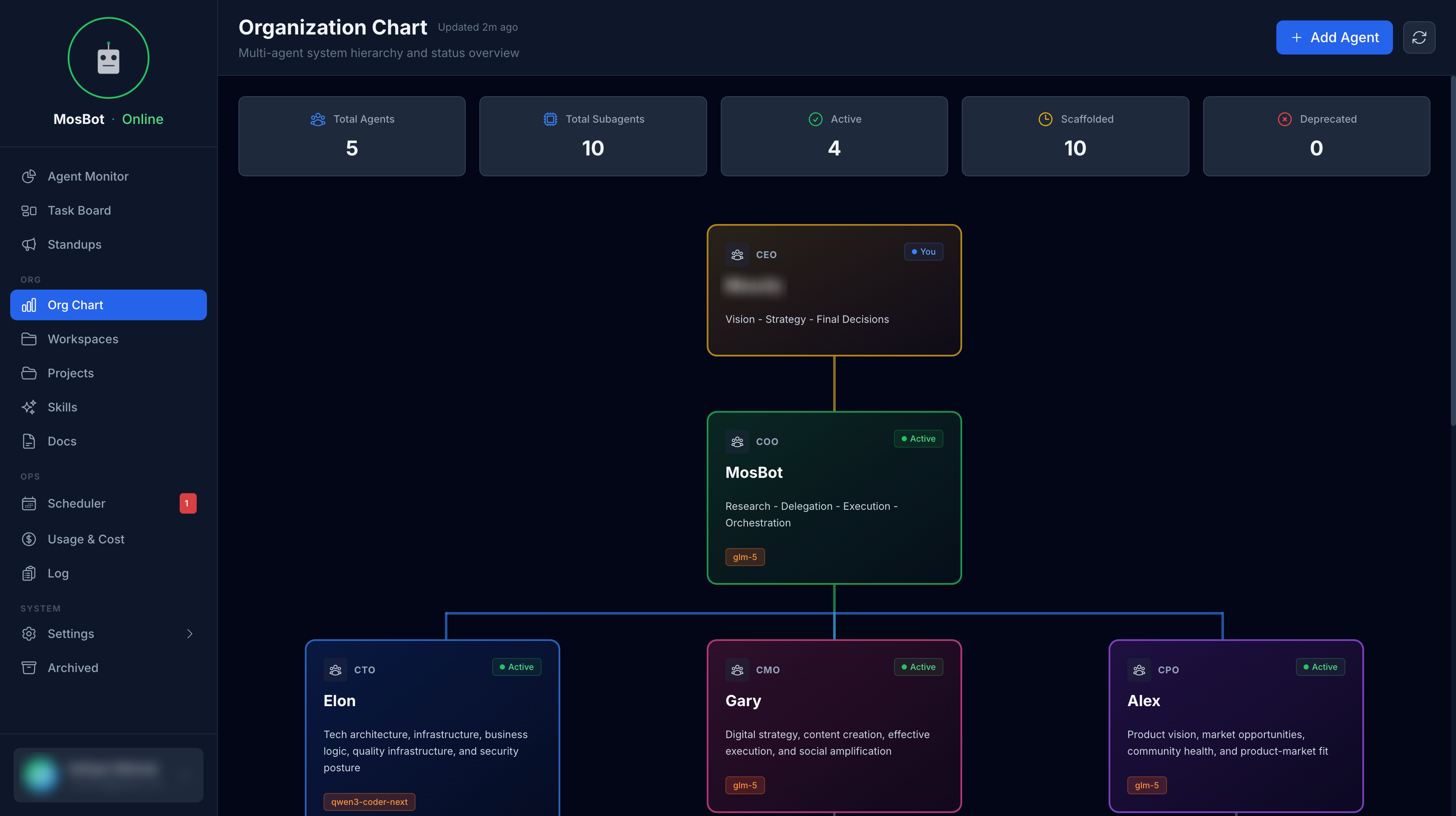Click the Scheduler notification badge
This screenshot has height=816, width=1456.
188,503
